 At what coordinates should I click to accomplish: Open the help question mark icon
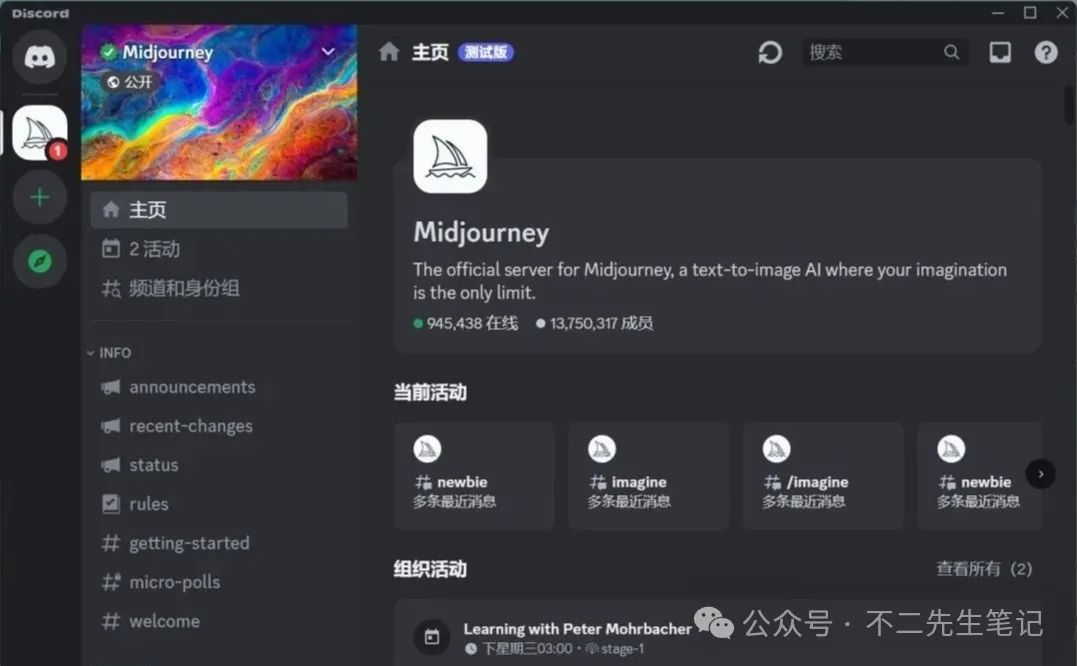pos(1046,52)
